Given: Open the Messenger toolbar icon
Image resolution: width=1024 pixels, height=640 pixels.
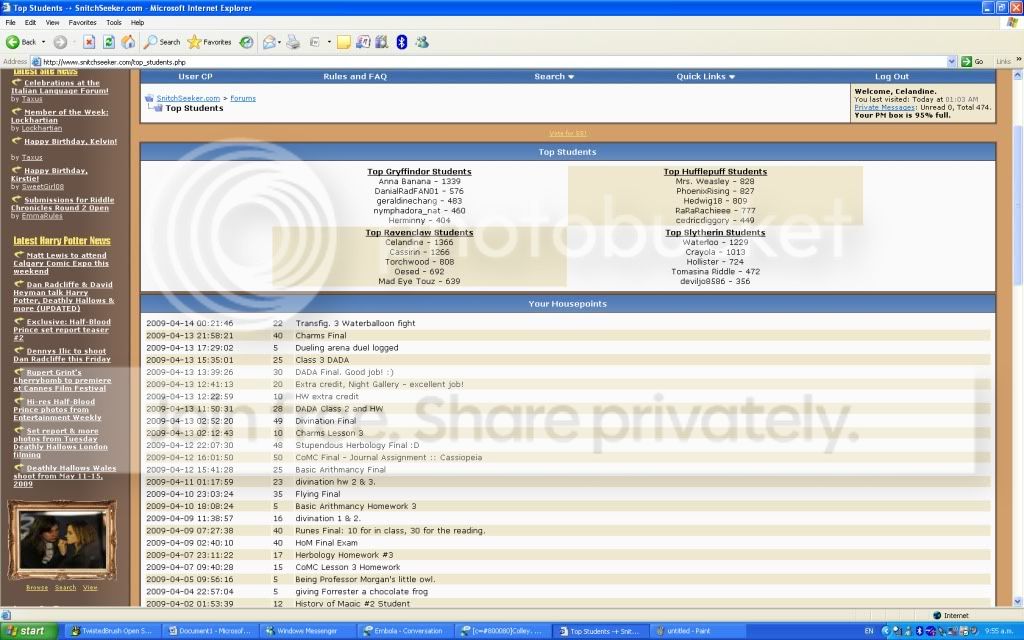Looking at the screenshot, I should pos(422,42).
